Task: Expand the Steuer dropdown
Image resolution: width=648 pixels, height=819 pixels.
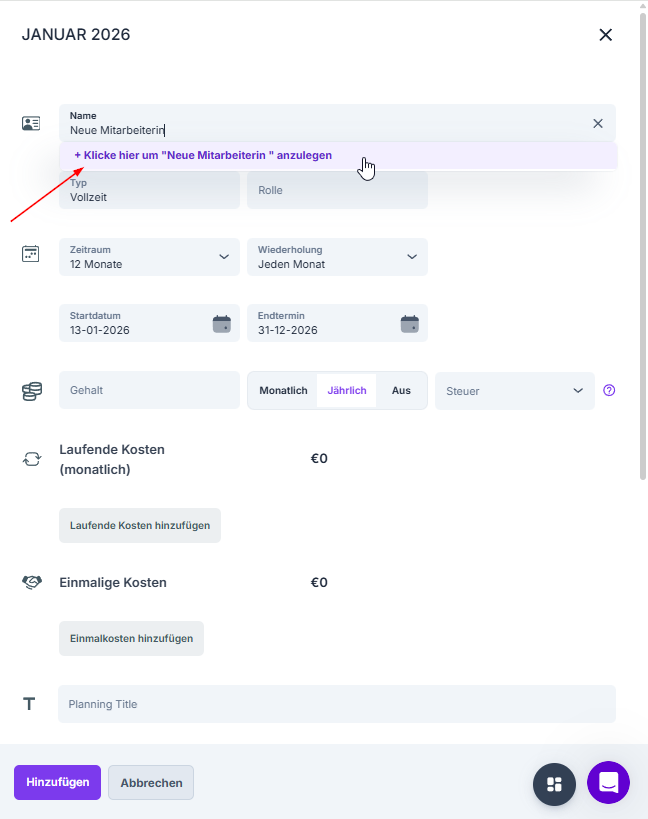Action: 514,391
